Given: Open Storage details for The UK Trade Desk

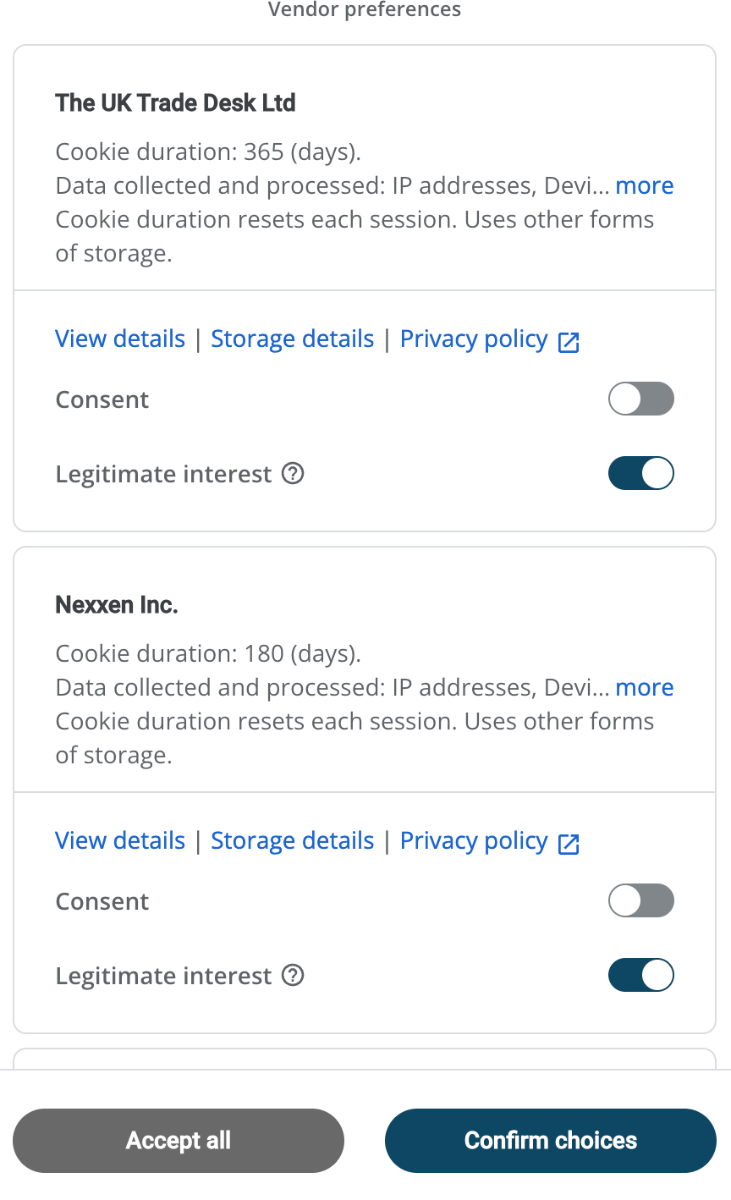Looking at the screenshot, I should [x=292, y=340].
